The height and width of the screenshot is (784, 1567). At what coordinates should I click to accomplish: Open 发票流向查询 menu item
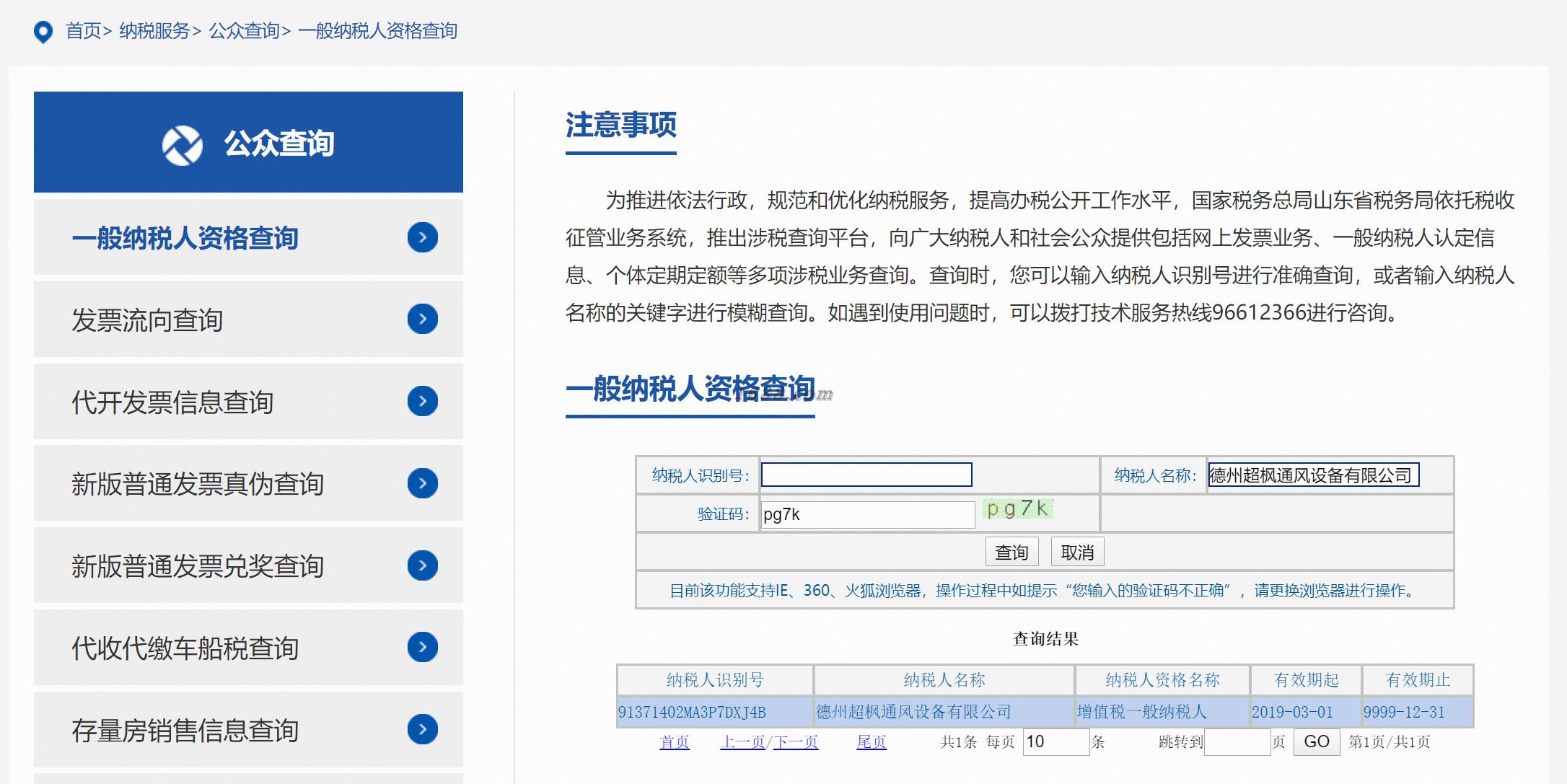pyautogui.click(x=147, y=320)
